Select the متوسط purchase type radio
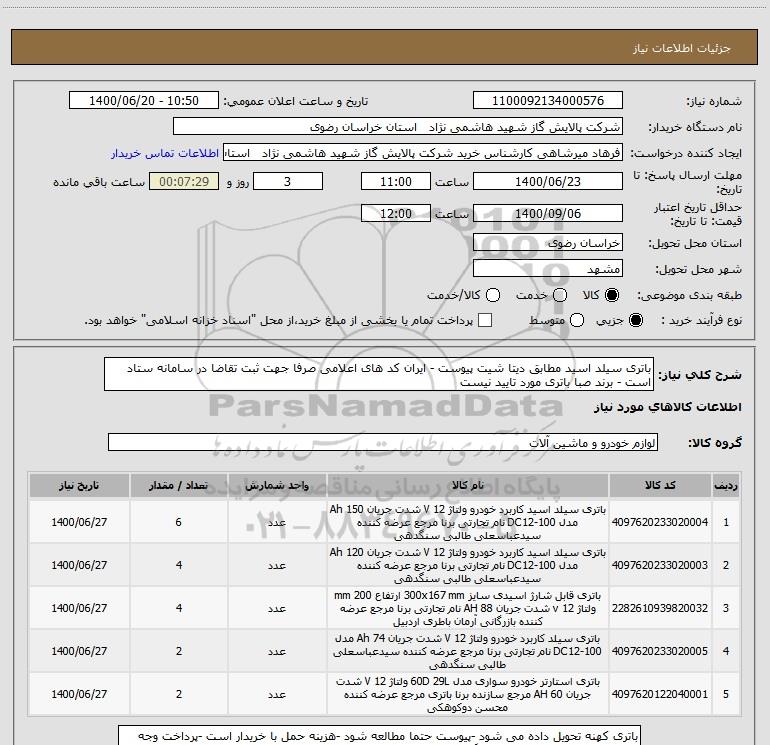The image size is (770, 745). [578, 320]
